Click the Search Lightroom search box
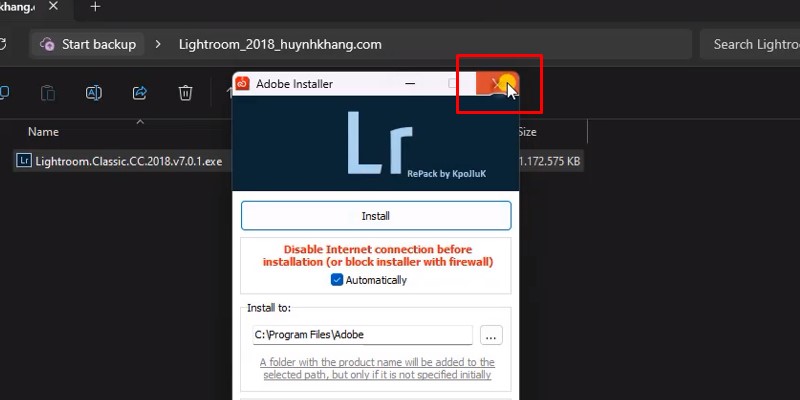800x400 pixels. pyautogui.click(x=755, y=44)
